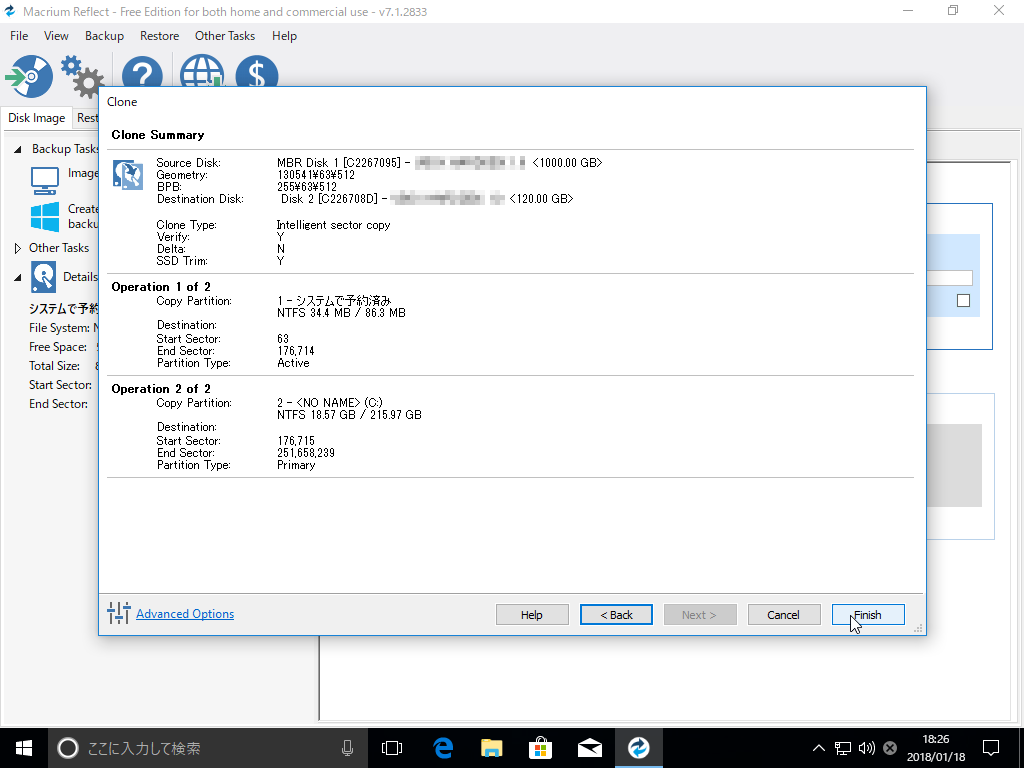Click the Macrium Reflect taskbar icon
The height and width of the screenshot is (768, 1024).
point(639,748)
